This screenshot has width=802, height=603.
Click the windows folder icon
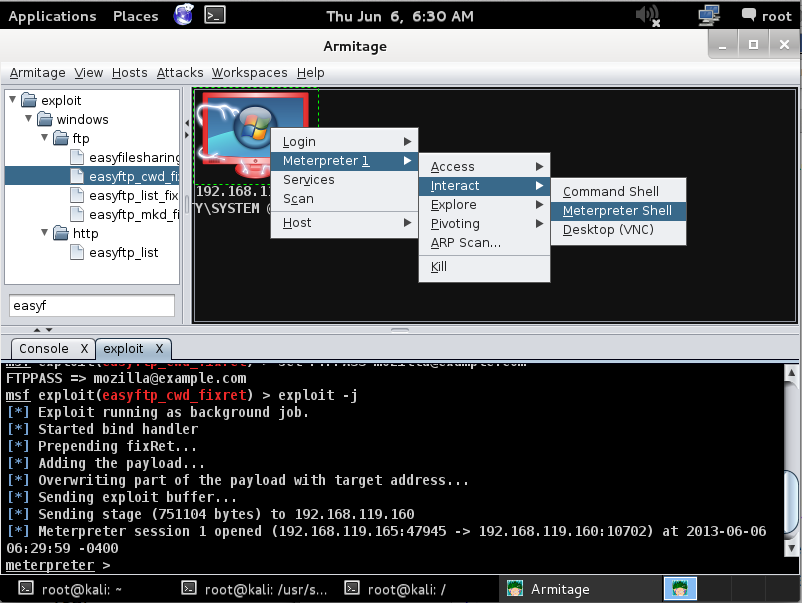pos(45,119)
